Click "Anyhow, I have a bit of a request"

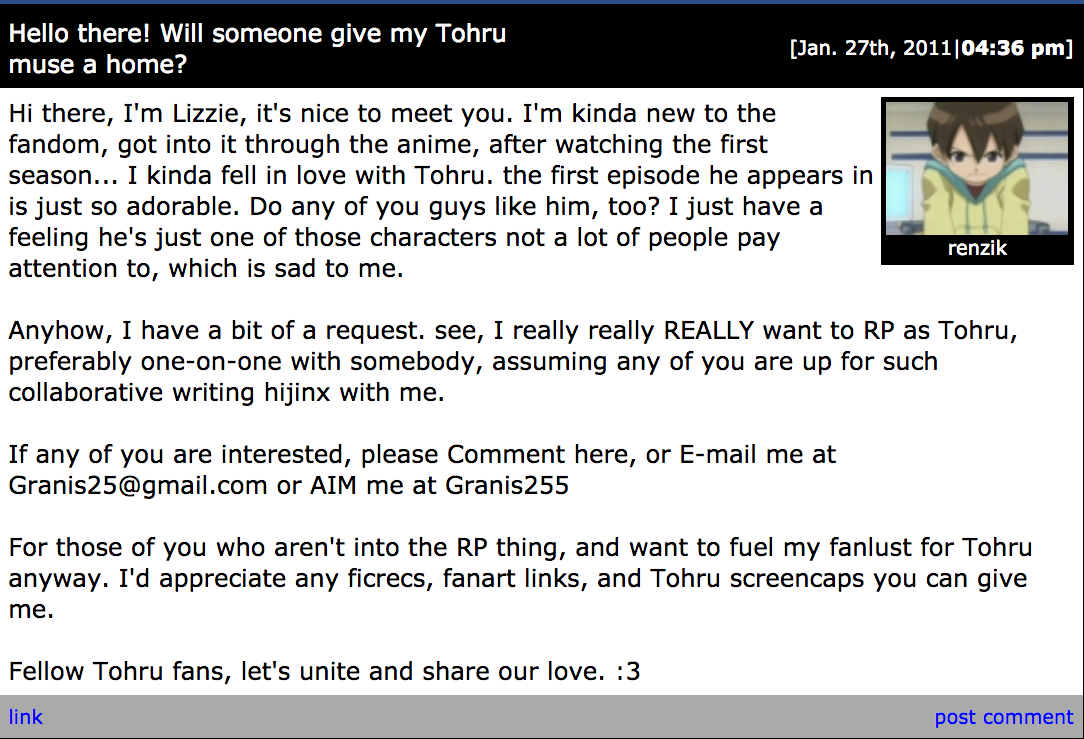[x=216, y=330]
